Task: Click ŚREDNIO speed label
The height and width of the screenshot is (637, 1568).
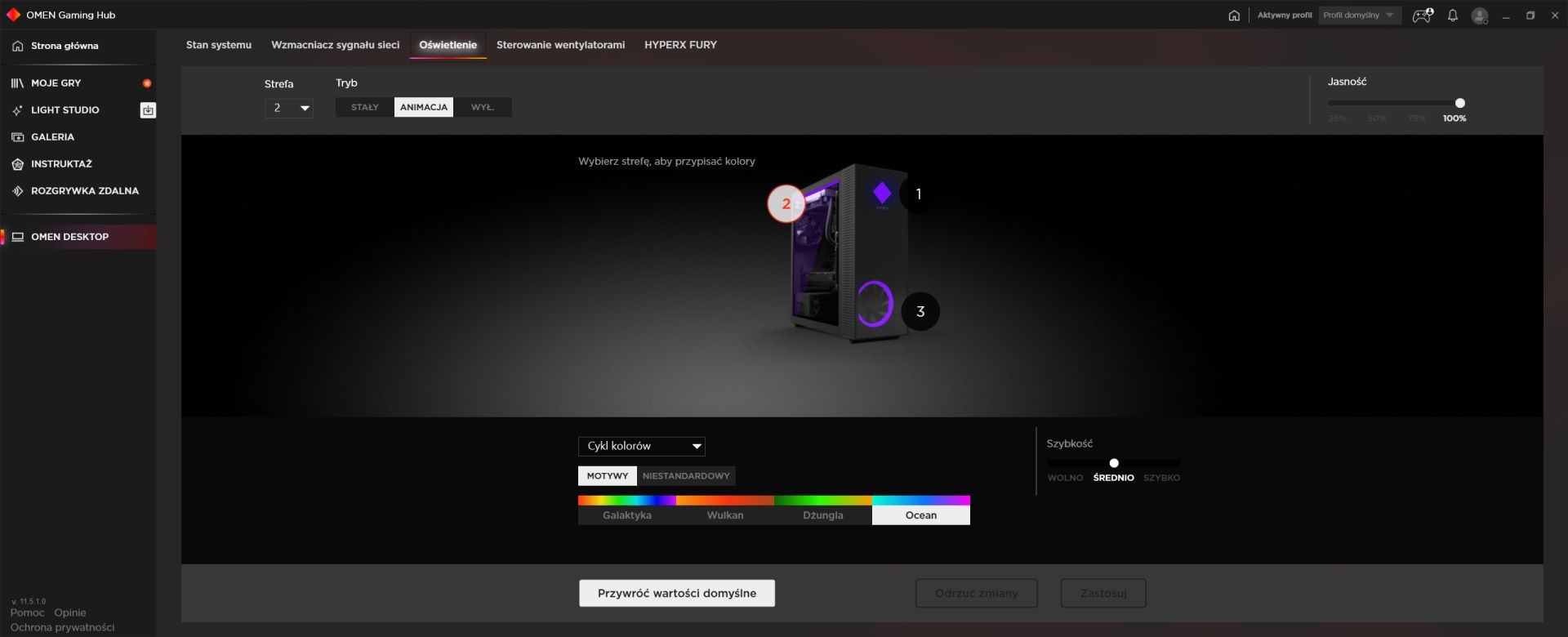Action: [x=1114, y=478]
